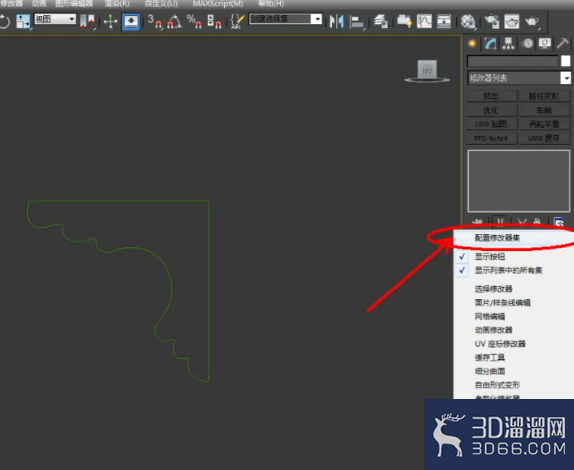Open the 自定义(U) menu
The image size is (574, 470).
(x=161, y=4)
